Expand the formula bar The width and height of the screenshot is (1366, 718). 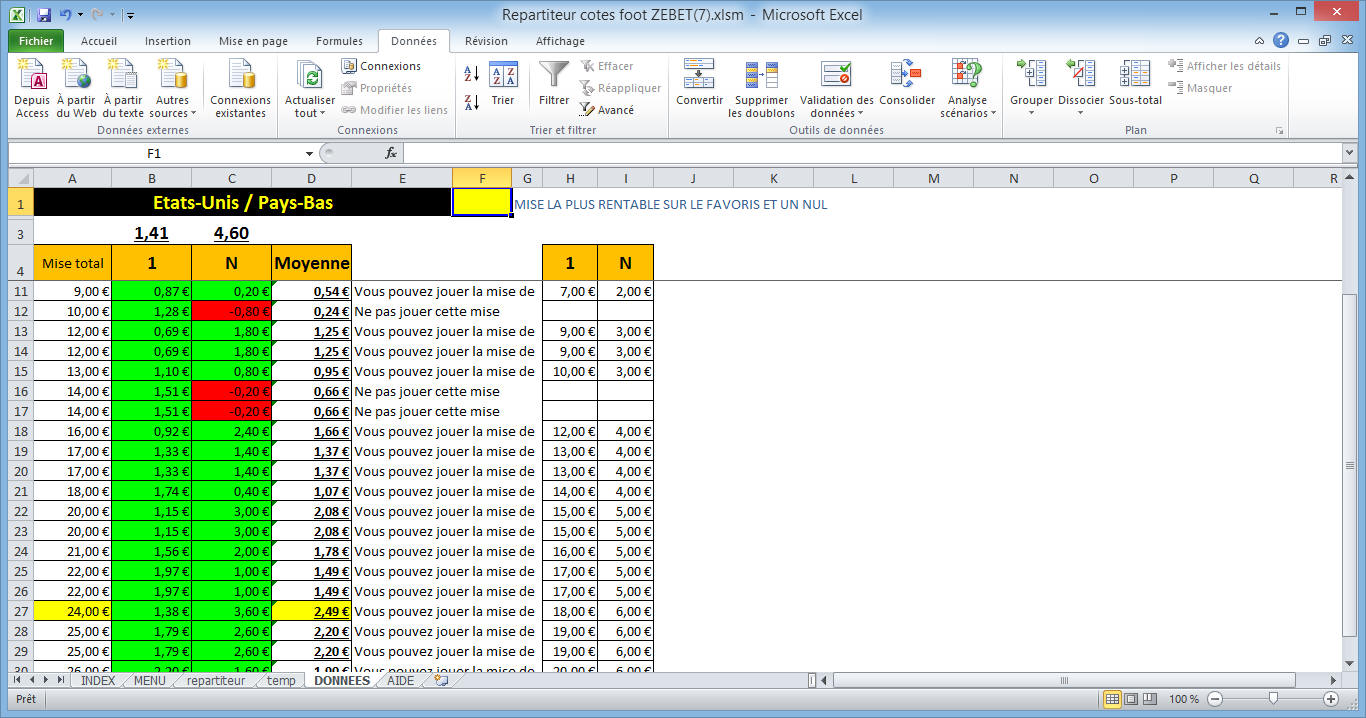click(x=1350, y=153)
